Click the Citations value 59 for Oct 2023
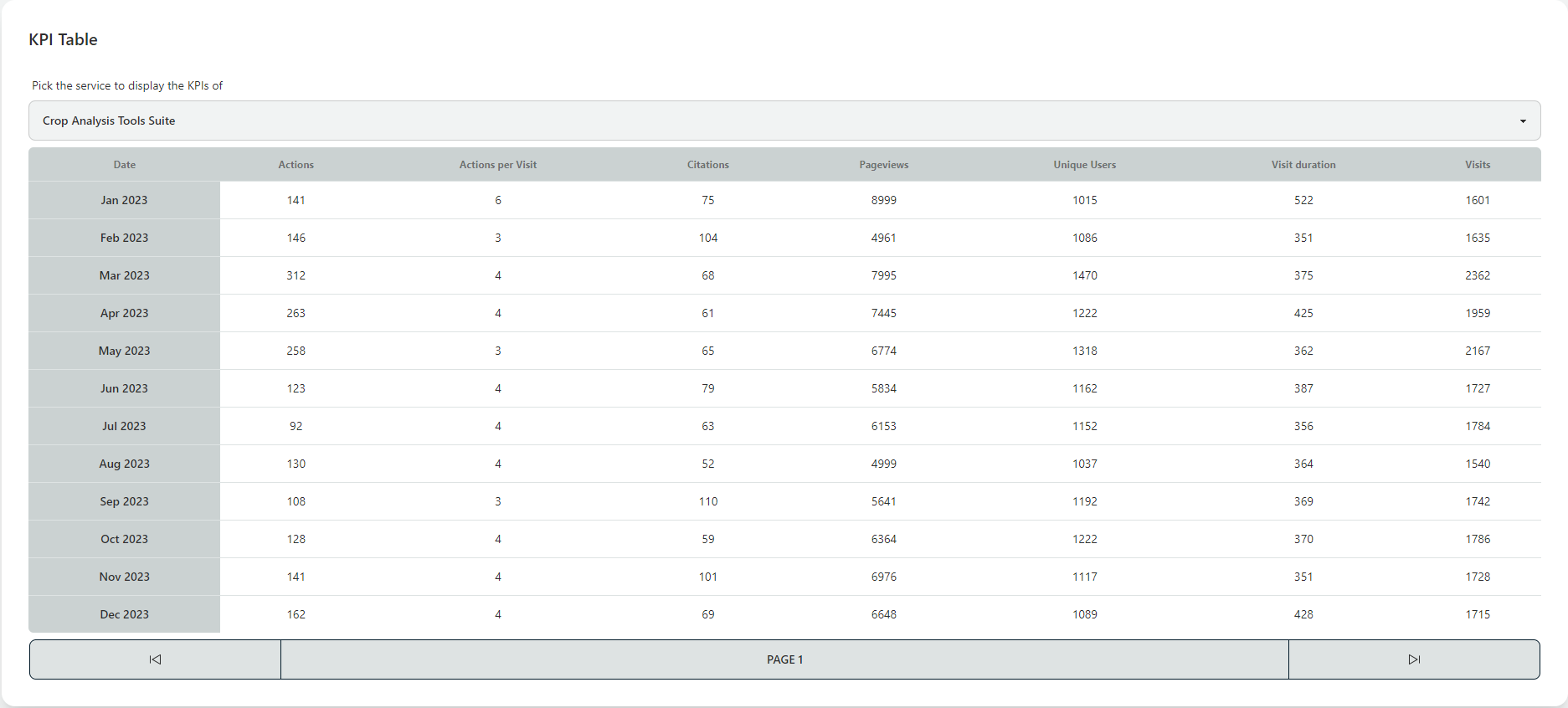Viewport: 1568px width, 708px height. 708,539
